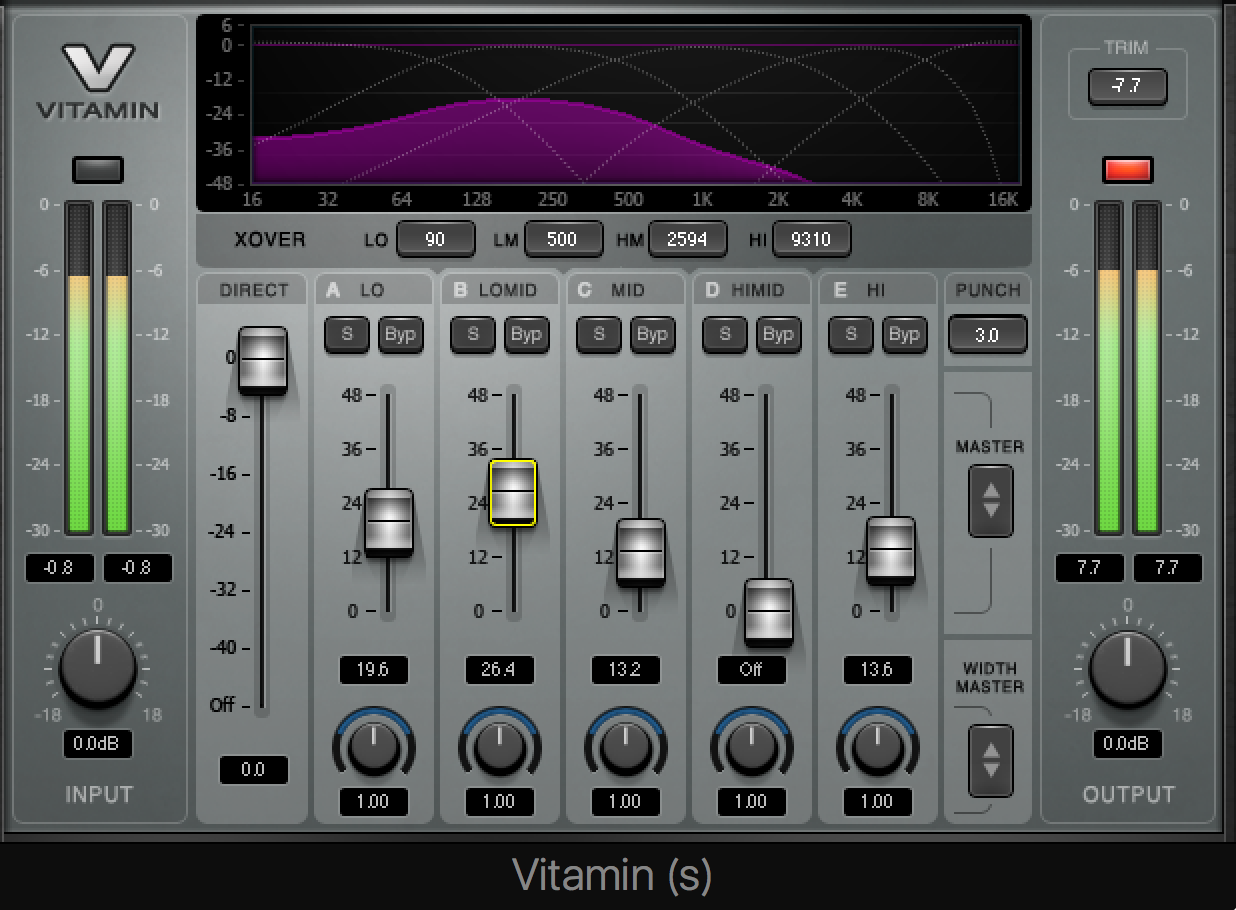Enable solo on the HI band
1236x910 pixels.
(x=850, y=335)
